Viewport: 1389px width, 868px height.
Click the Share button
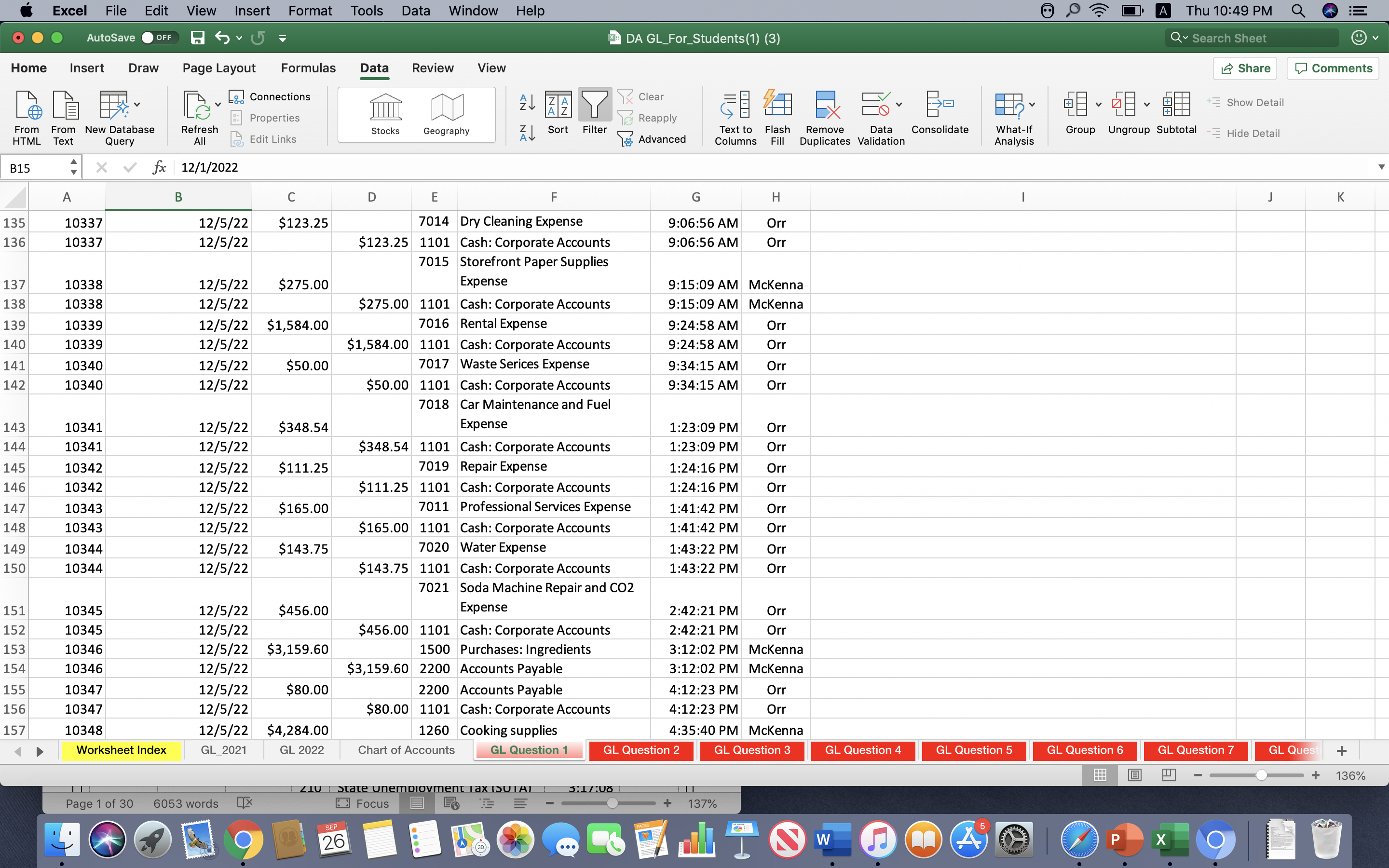[x=1245, y=68]
